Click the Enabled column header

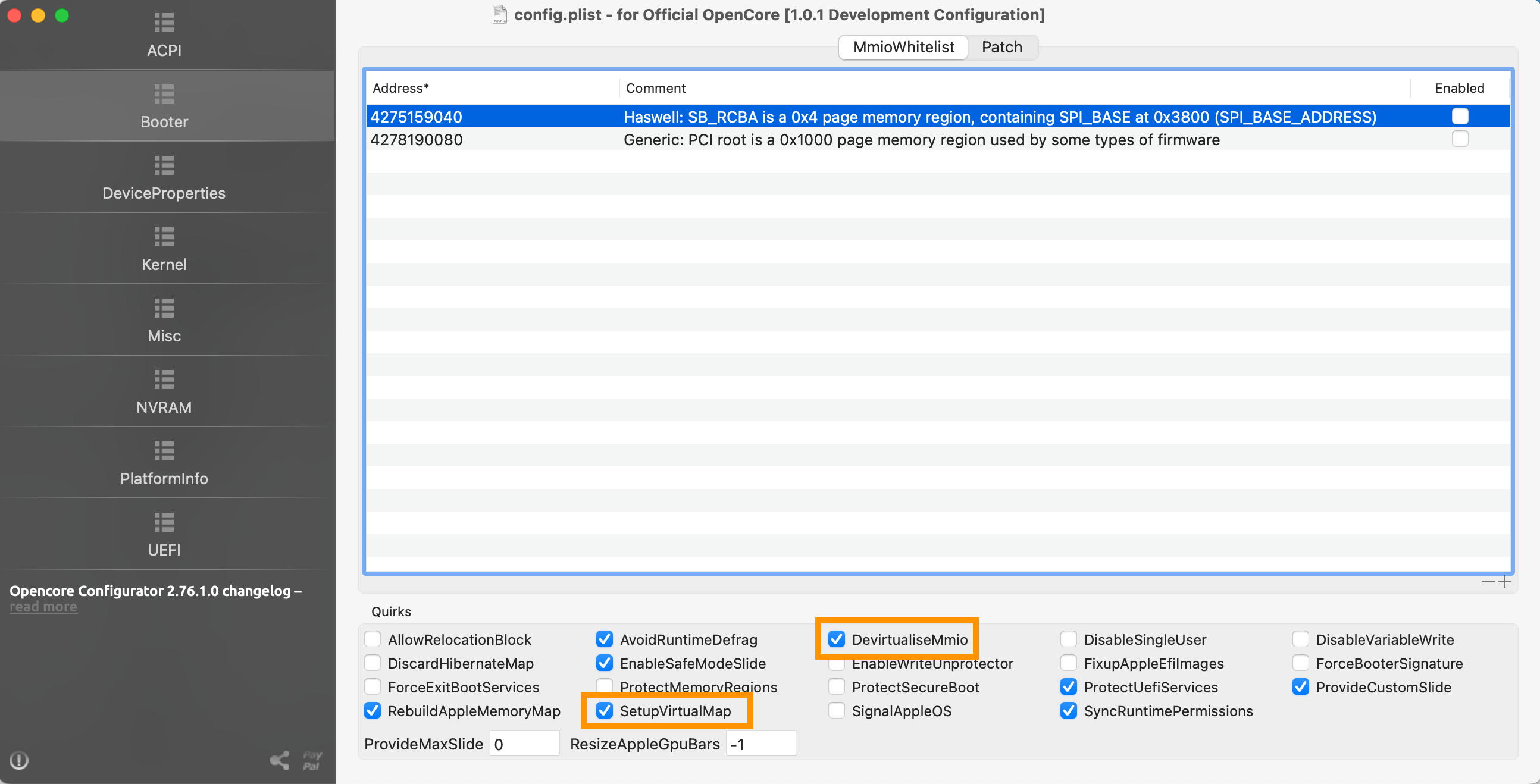(x=1459, y=88)
